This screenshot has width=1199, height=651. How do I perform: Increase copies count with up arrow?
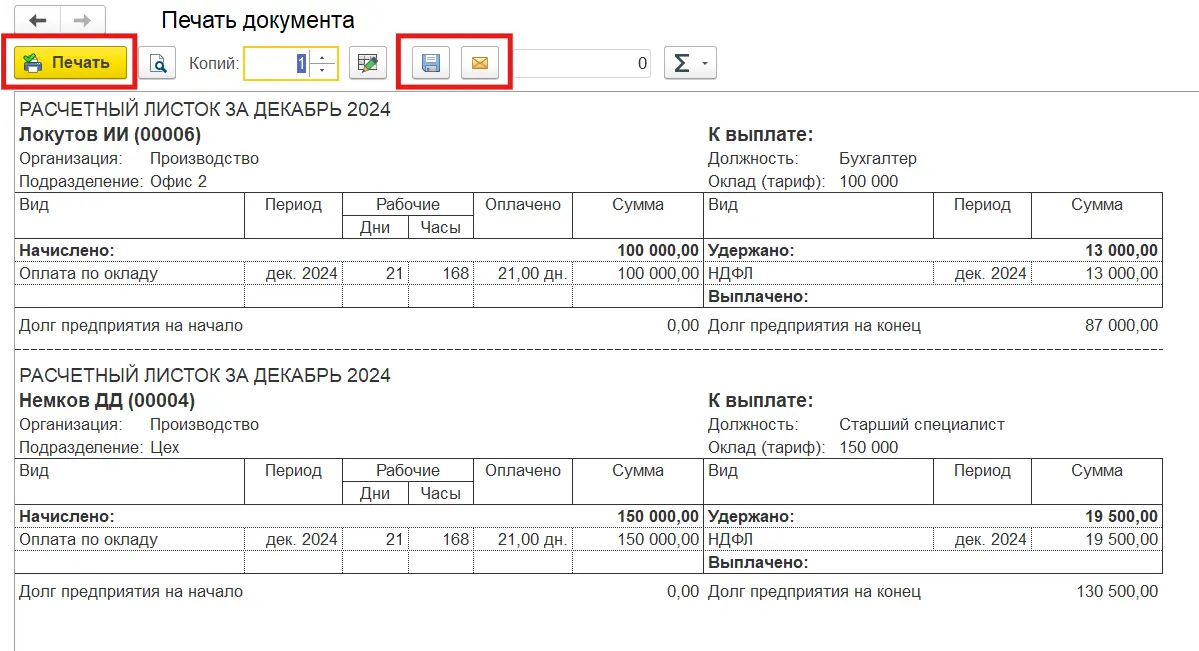coord(323,57)
